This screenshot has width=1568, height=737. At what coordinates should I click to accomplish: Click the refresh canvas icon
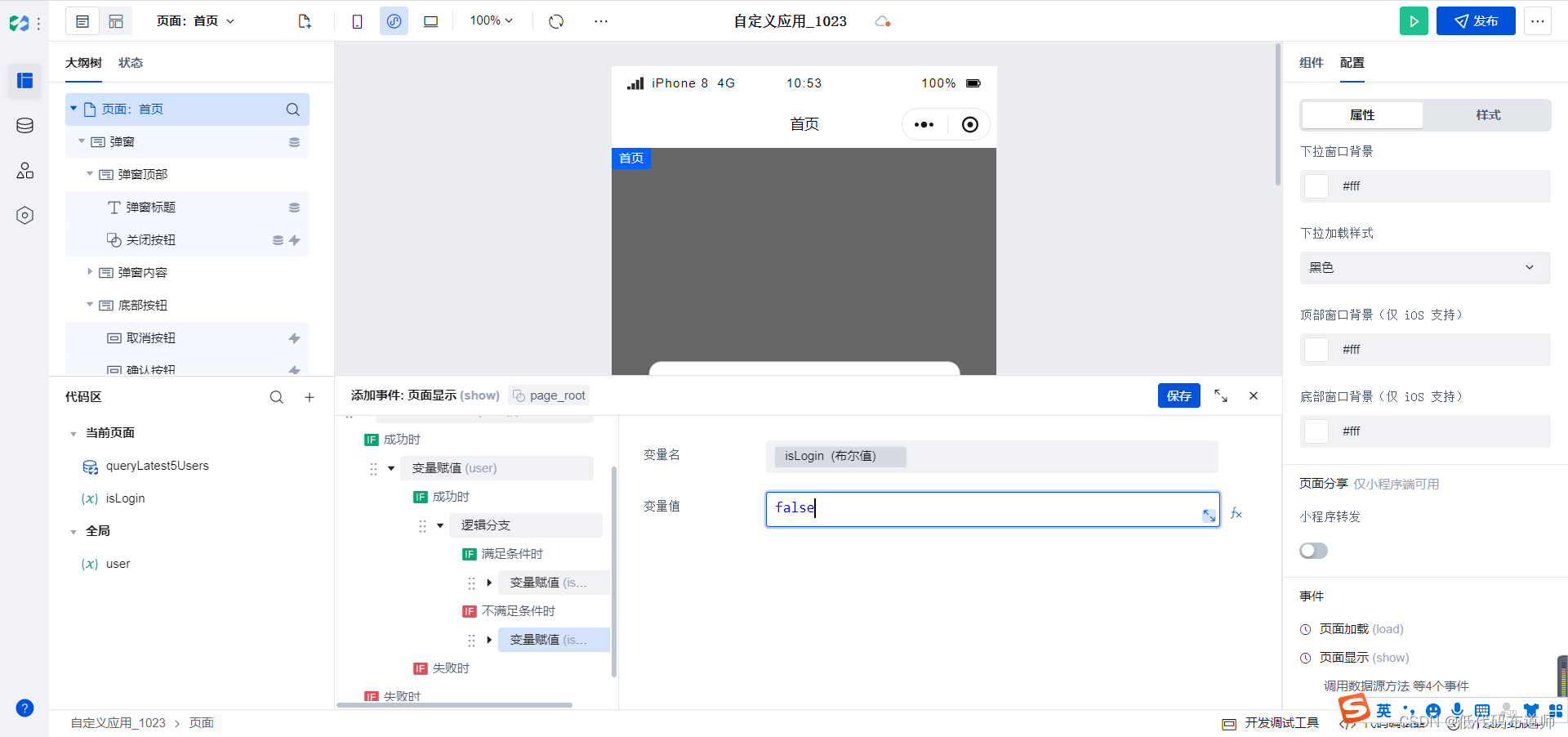pyautogui.click(x=556, y=21)
